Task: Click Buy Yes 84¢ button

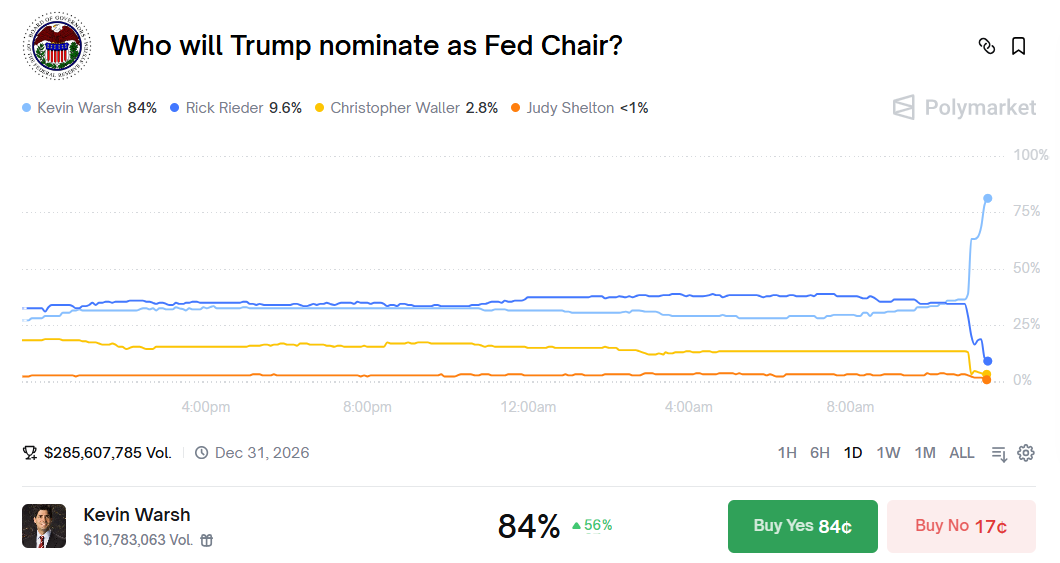Action: 802,526
